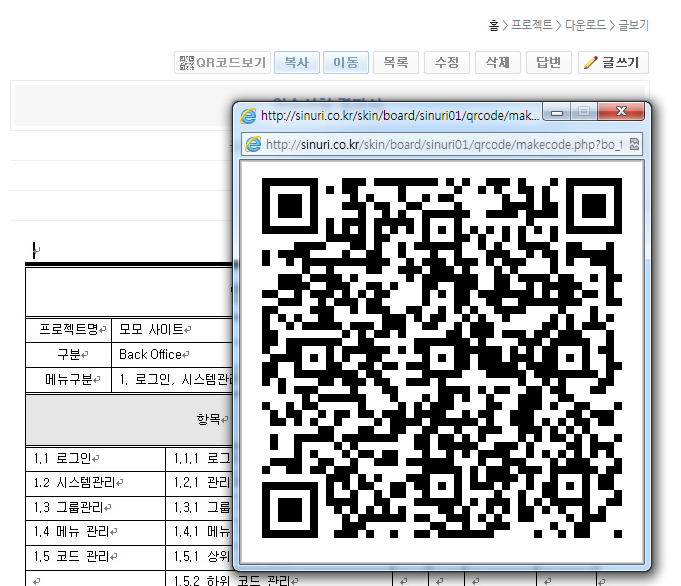Image resolution: width=681 pixels, height=586 pixels.
Task: Click the page icon in popup address bar
Action: coord(254,144)
